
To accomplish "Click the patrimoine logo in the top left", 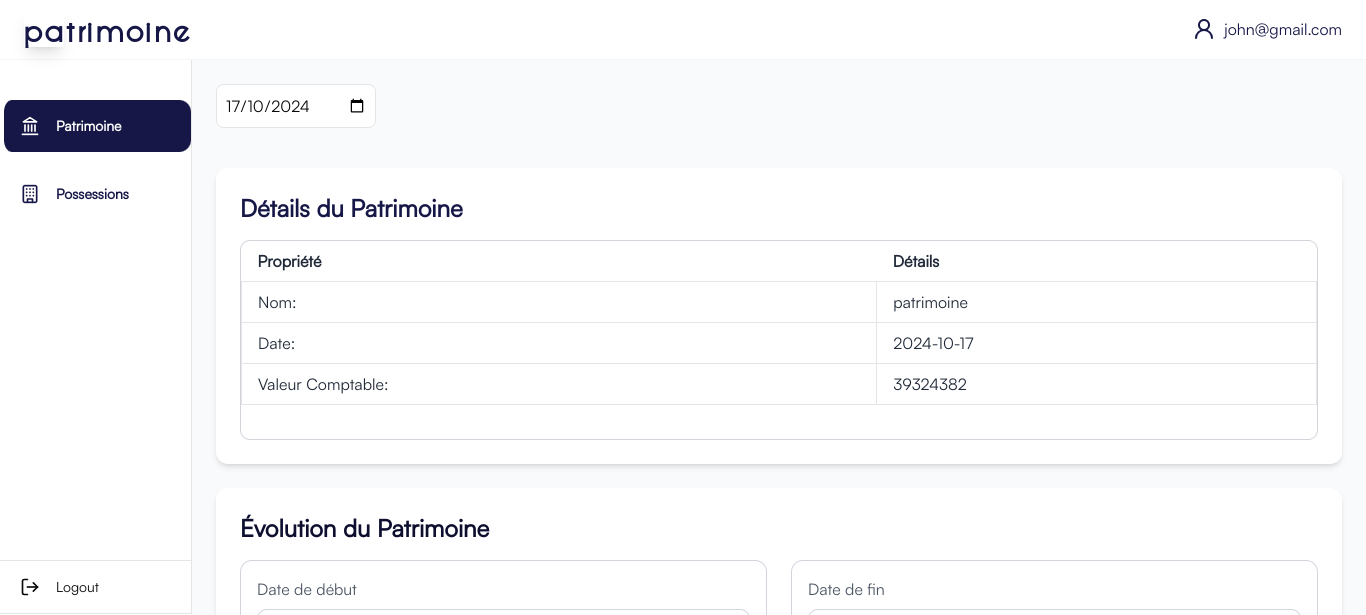I will (107, 32).
